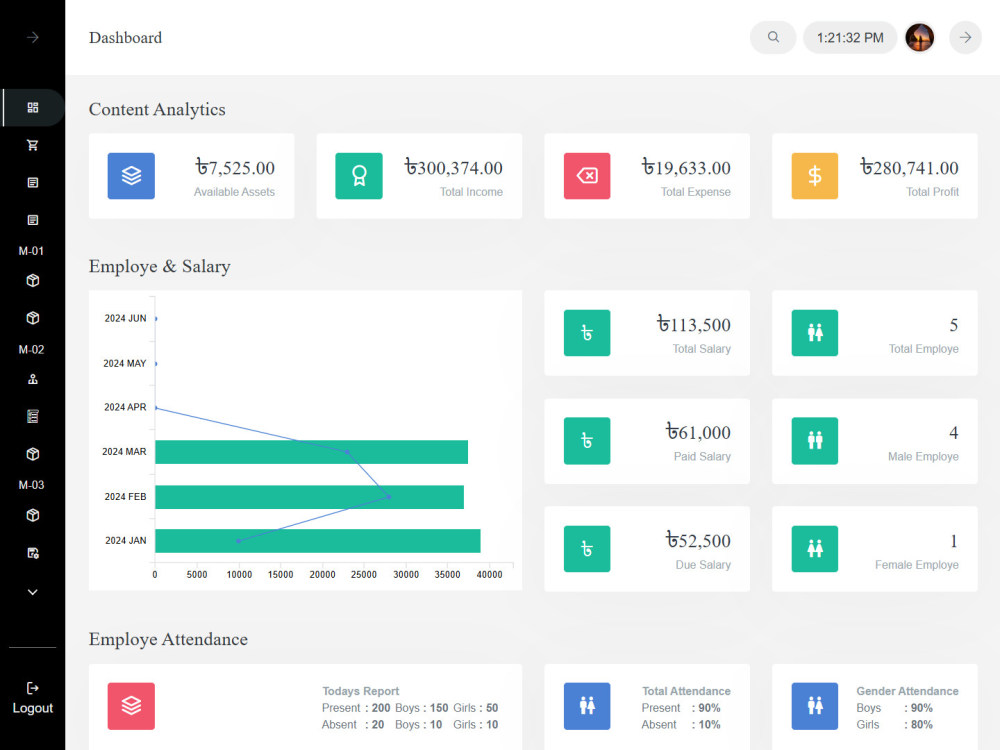Click the line point on 2024 FEB
This screenshot has width=1000, height=750.
pos(388,496)
